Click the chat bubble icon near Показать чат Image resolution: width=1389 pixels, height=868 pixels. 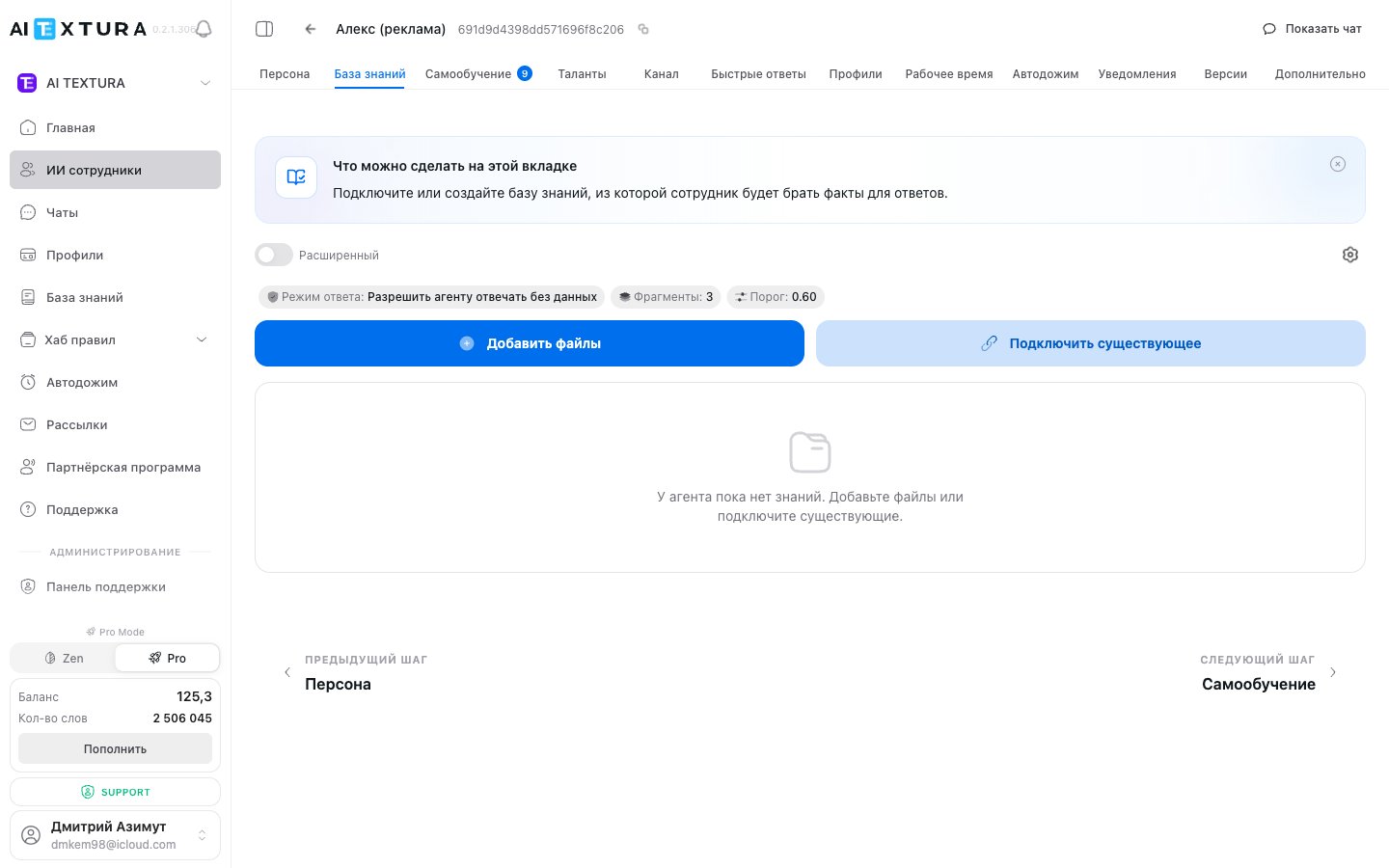tap(1269, 29)
